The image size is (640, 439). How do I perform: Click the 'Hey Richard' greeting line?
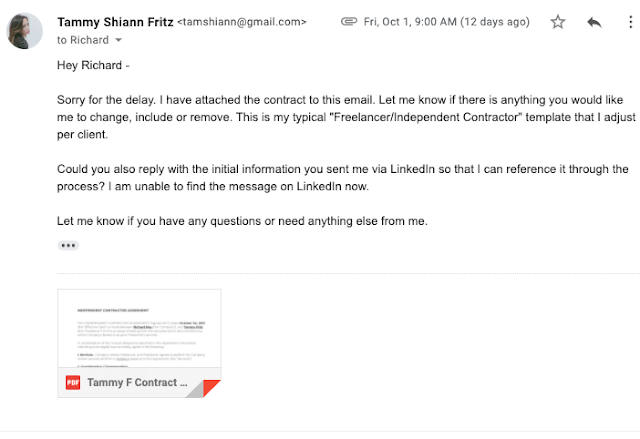tap(93, 65)
